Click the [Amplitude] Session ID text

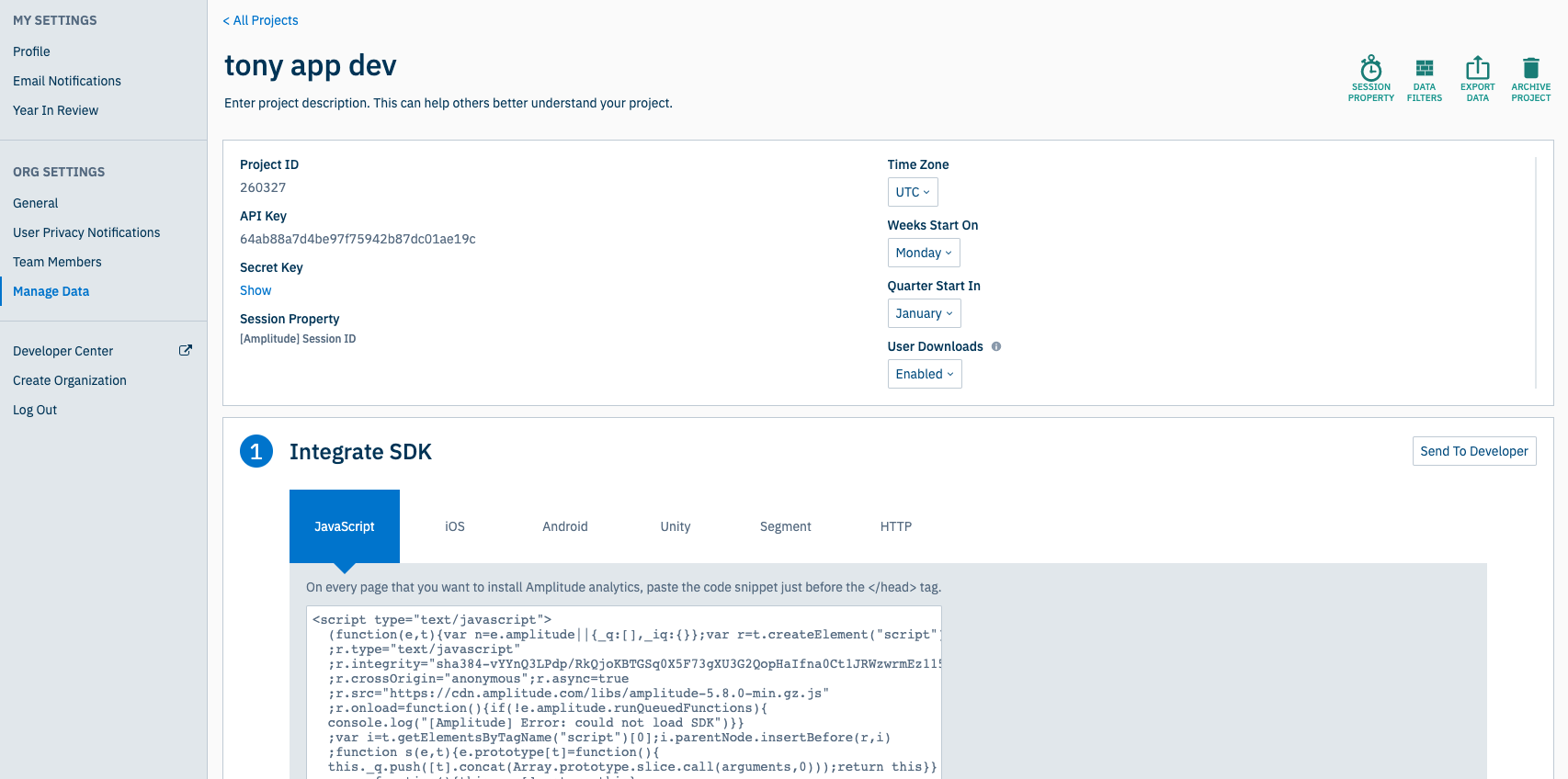(298, 339)
